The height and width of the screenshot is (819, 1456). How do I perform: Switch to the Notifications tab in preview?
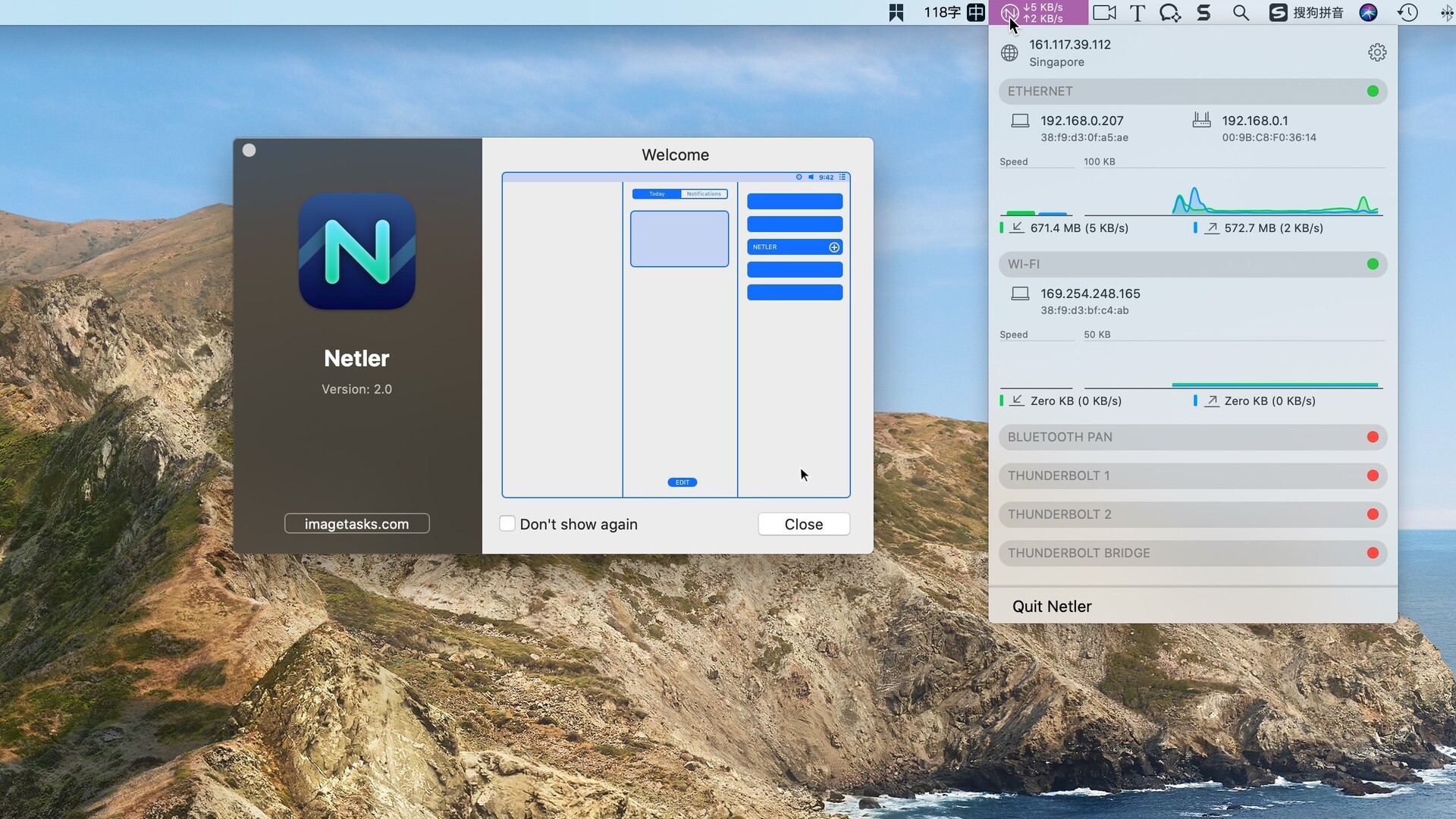(704, 193)
